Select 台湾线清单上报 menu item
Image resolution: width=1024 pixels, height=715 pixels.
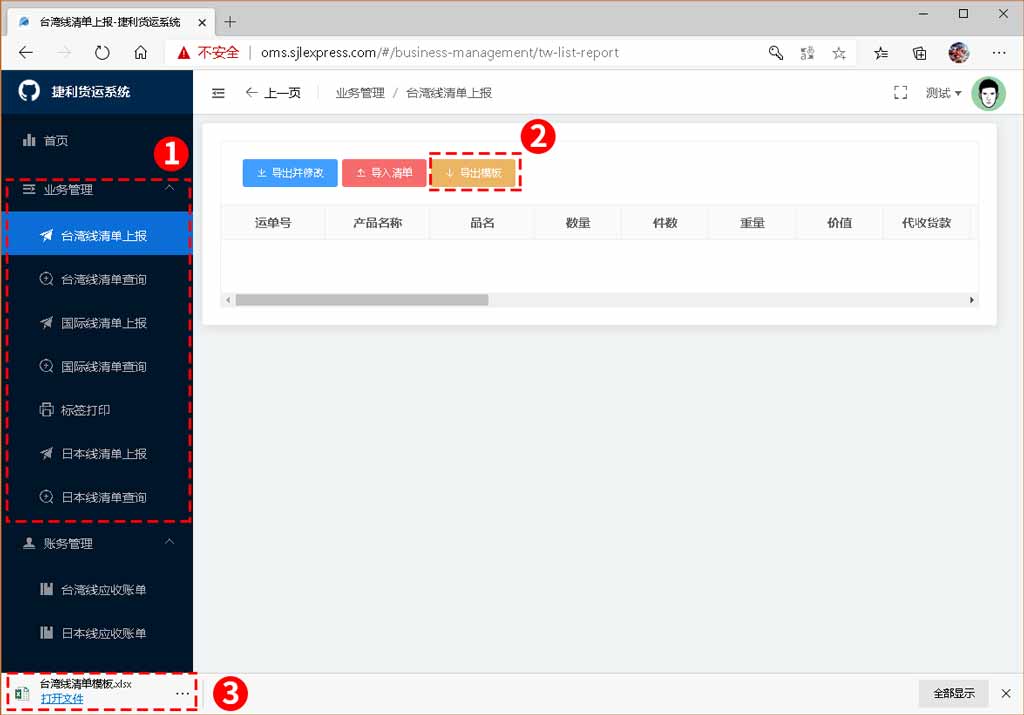[x=97, y=235]
